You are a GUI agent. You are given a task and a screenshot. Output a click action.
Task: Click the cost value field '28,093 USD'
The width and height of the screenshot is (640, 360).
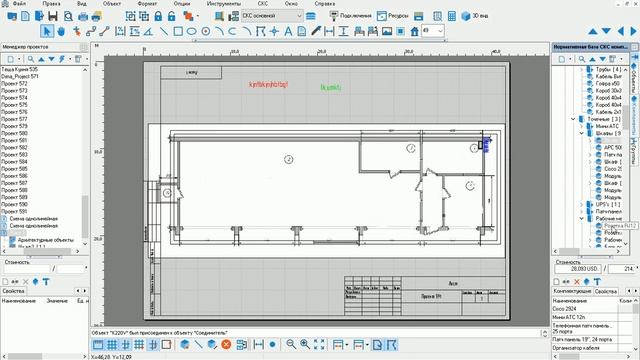(x=577, y=269)
